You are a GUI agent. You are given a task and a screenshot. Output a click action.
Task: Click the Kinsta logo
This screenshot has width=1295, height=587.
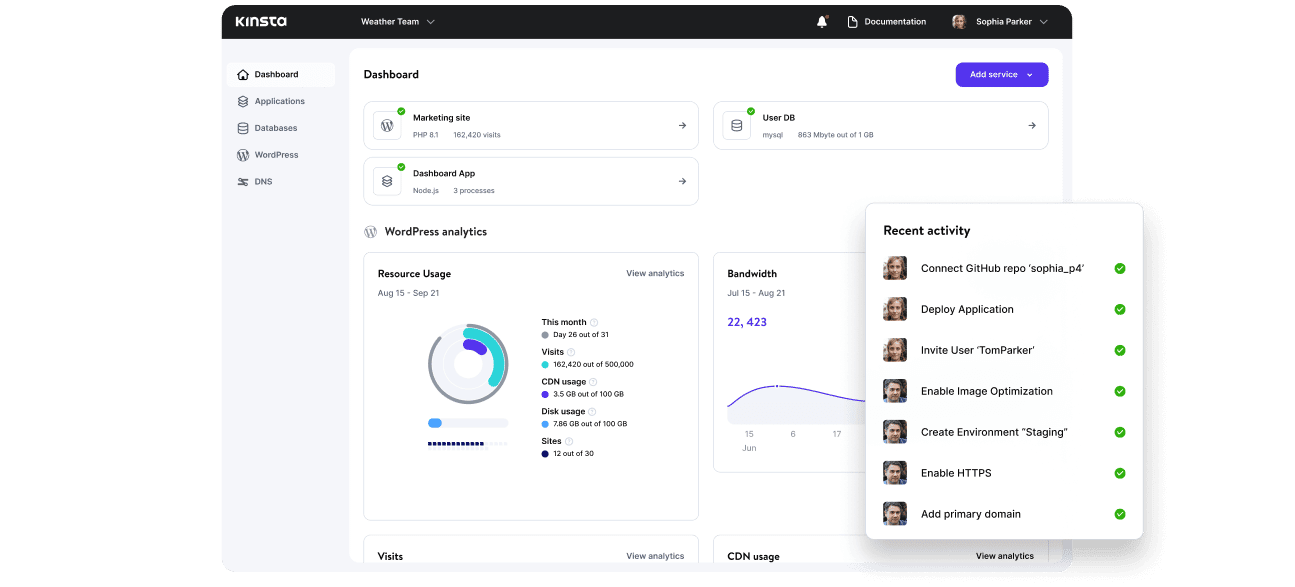tap(260, 21)
